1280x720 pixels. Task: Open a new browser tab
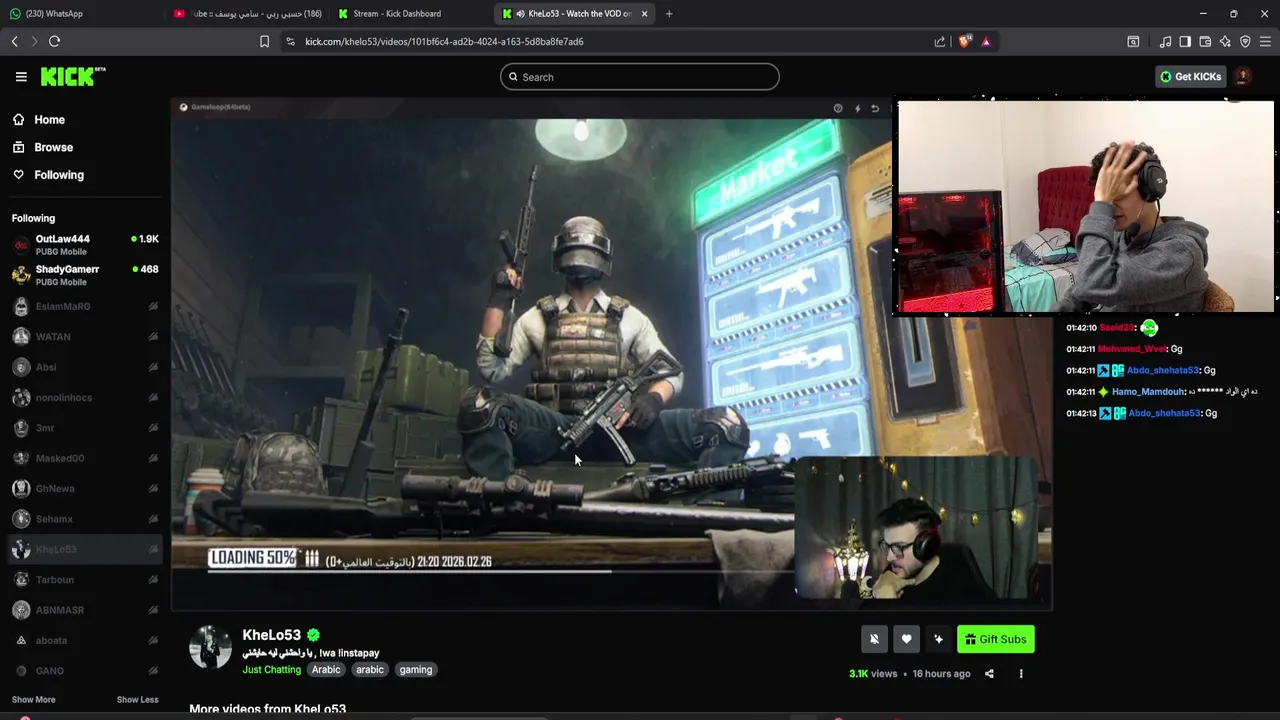pyautogui.click(x=669, y=14)
